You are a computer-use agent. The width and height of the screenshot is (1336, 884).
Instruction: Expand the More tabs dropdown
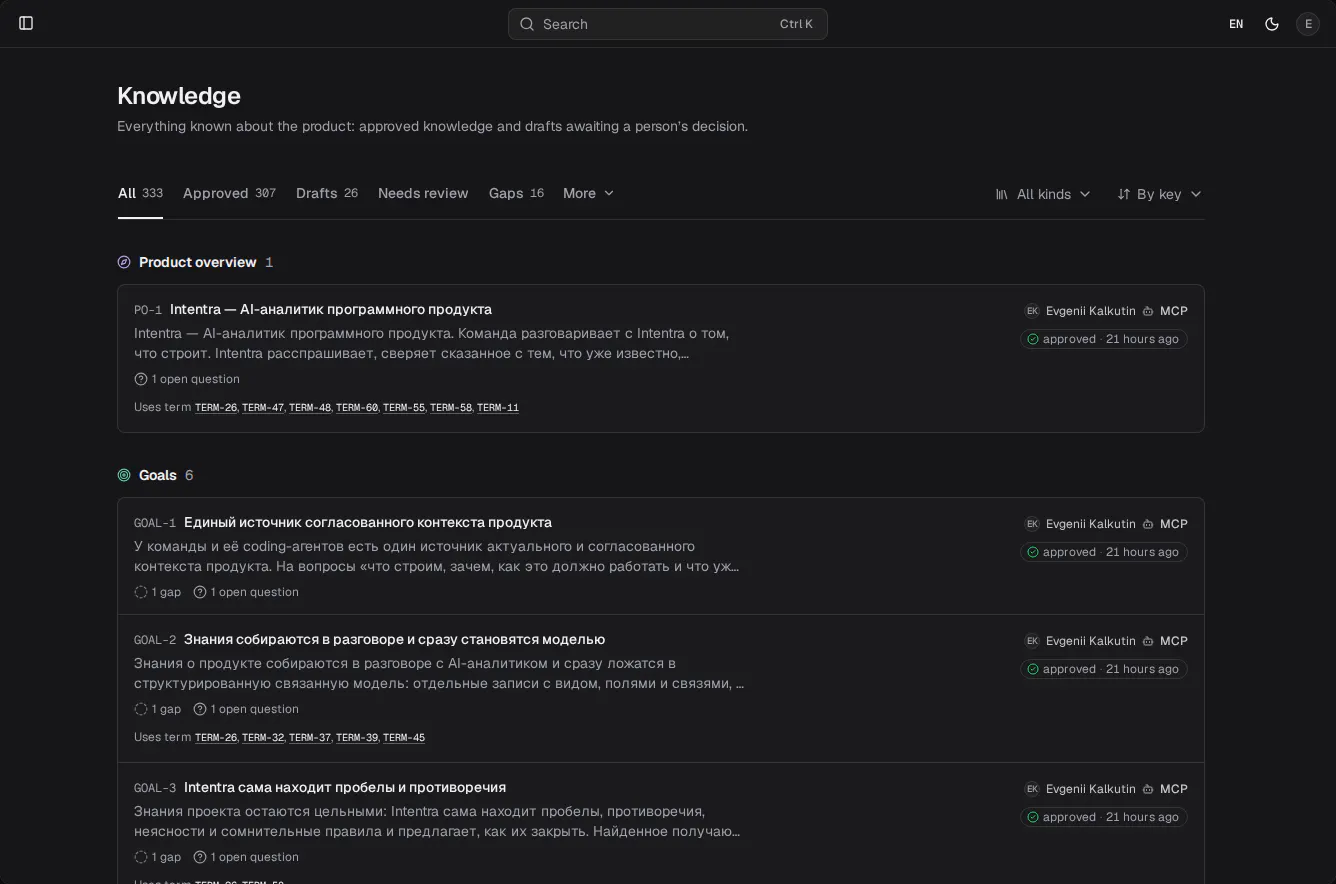click(x=589, y=193)
